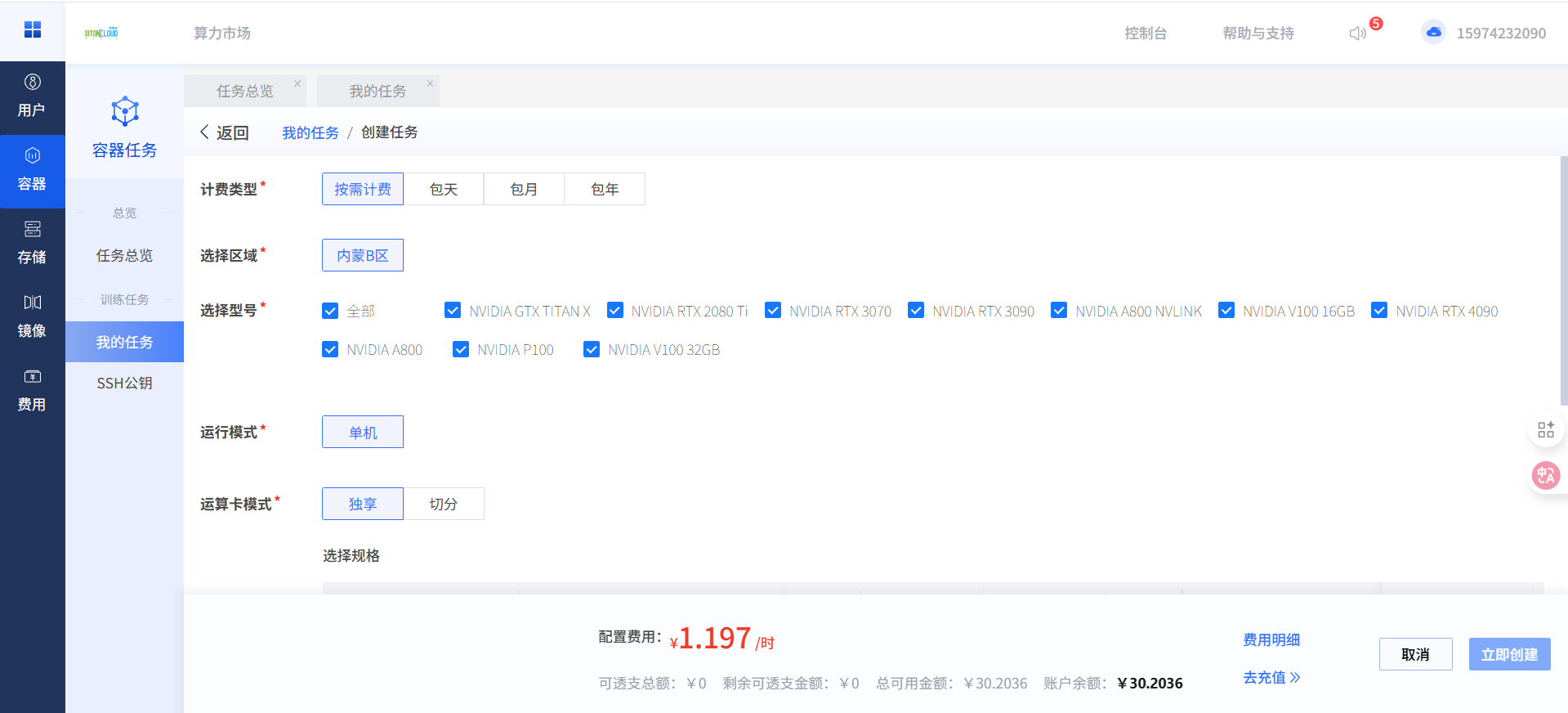Close the 我的任务 tab
1568x713 pixels.
click(430, 83)
